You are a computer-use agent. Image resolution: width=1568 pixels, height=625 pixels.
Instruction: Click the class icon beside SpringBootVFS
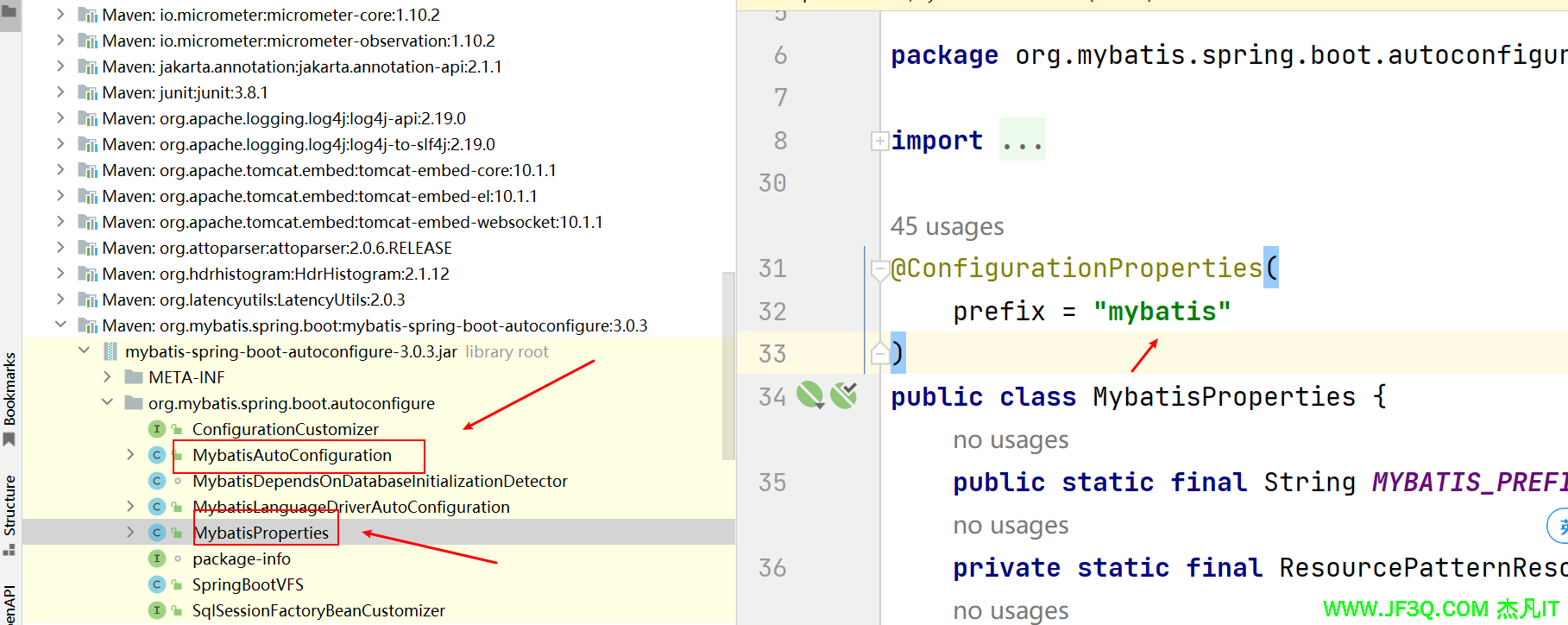[x=157, y=584]
